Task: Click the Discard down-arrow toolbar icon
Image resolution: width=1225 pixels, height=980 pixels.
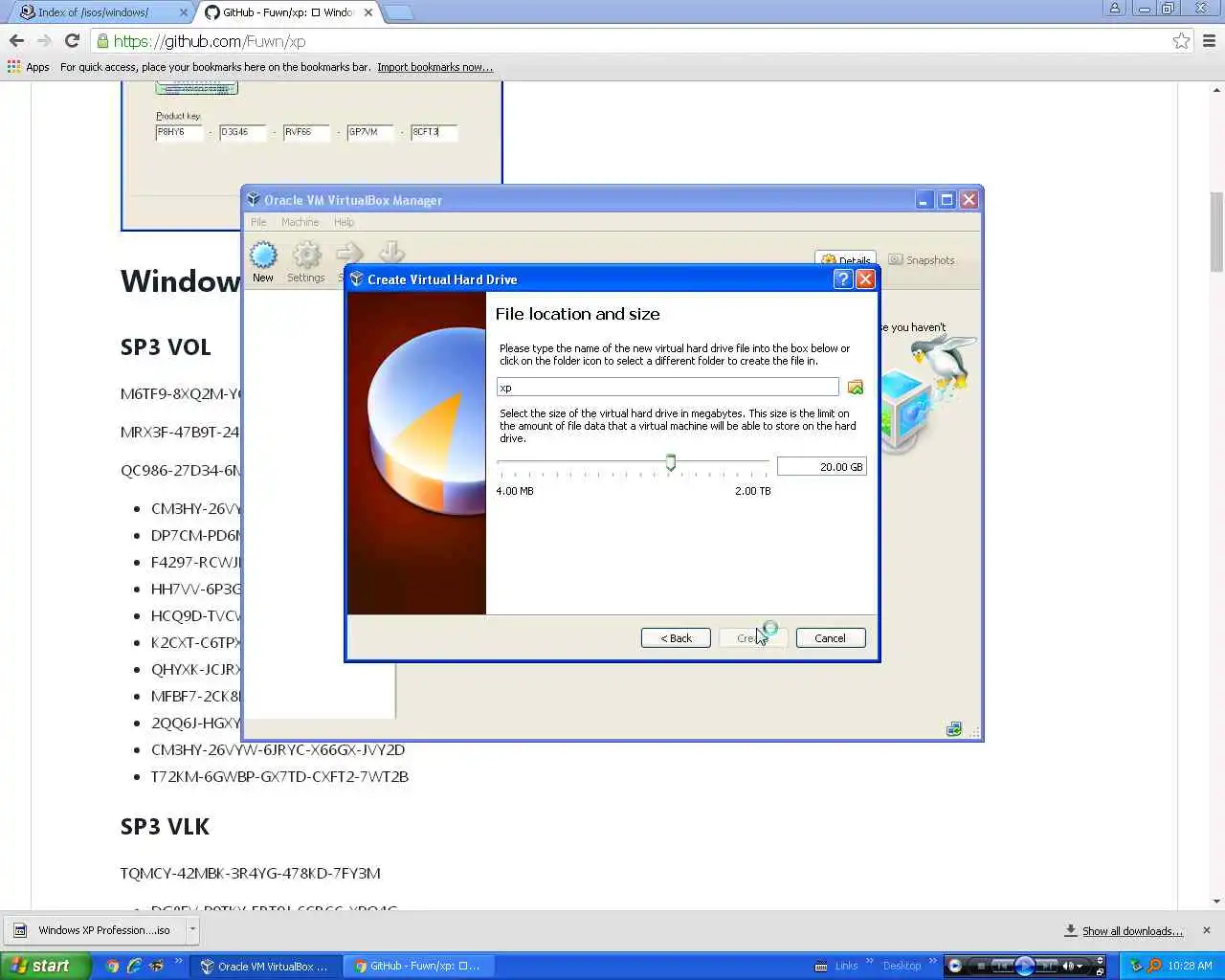Action: [x=391, y=254]
